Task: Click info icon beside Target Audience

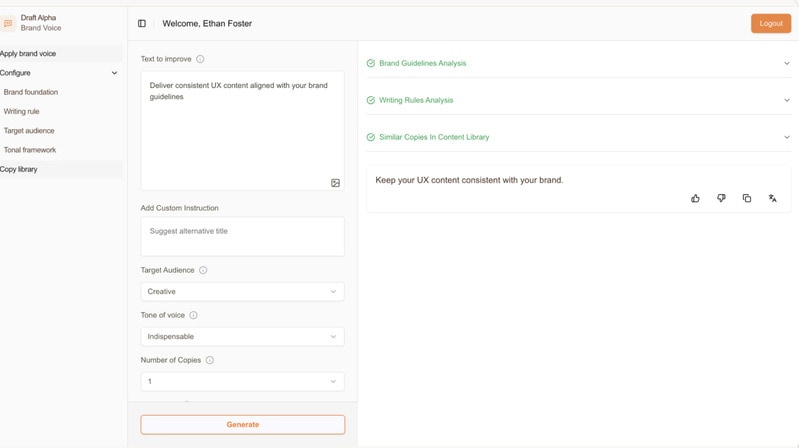Action: click(203, 270)
